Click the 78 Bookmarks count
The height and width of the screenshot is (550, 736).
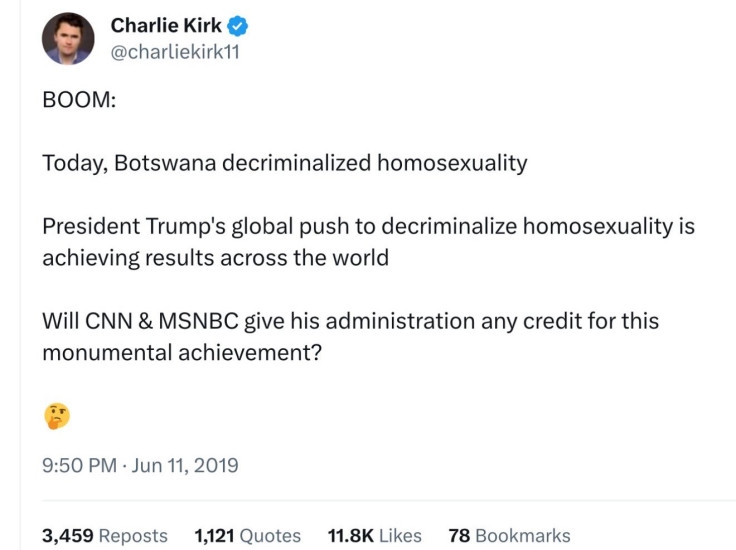(509, 535)
